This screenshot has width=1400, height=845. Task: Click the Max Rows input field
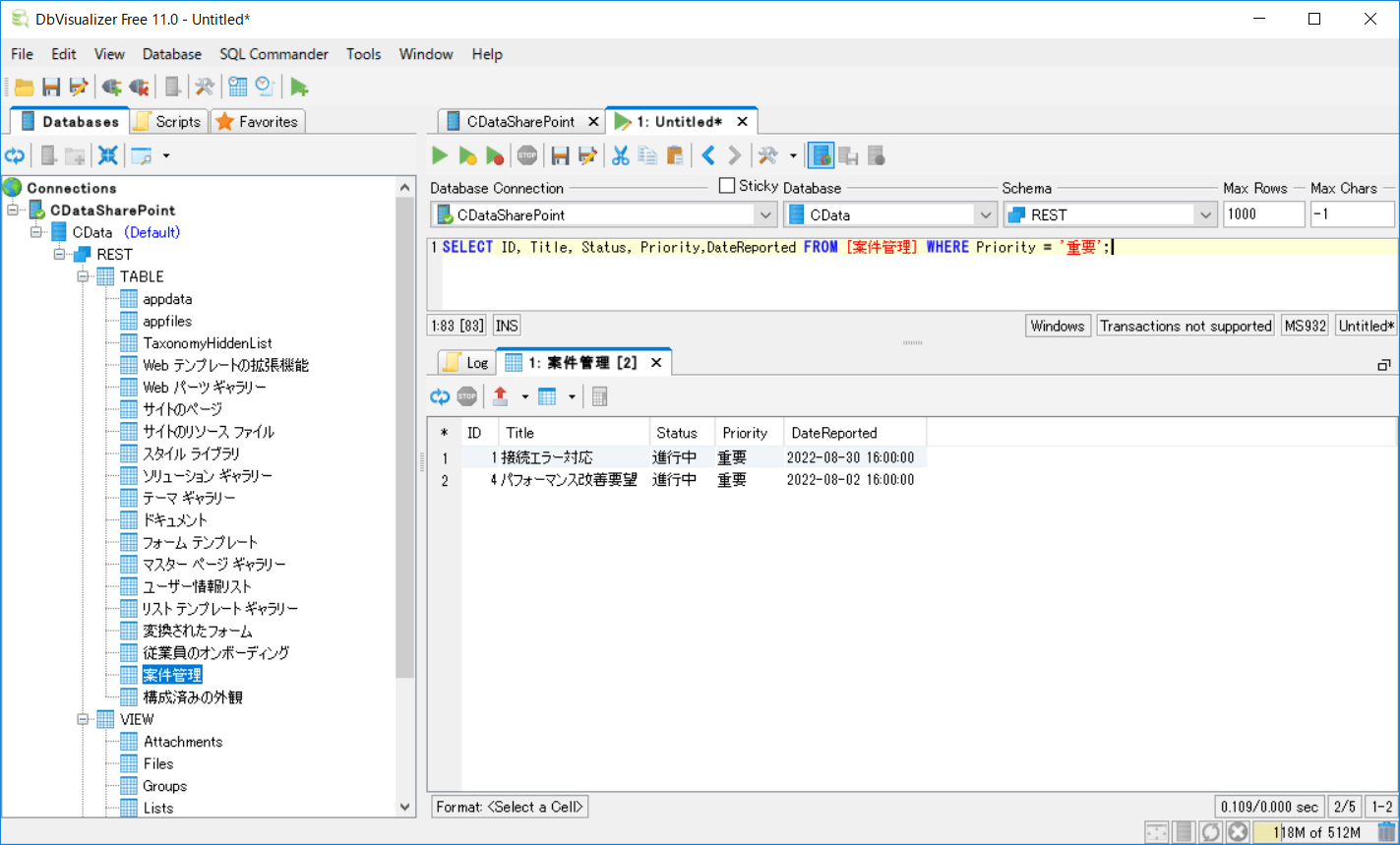pyautogui.click(x=1263, y=214)
